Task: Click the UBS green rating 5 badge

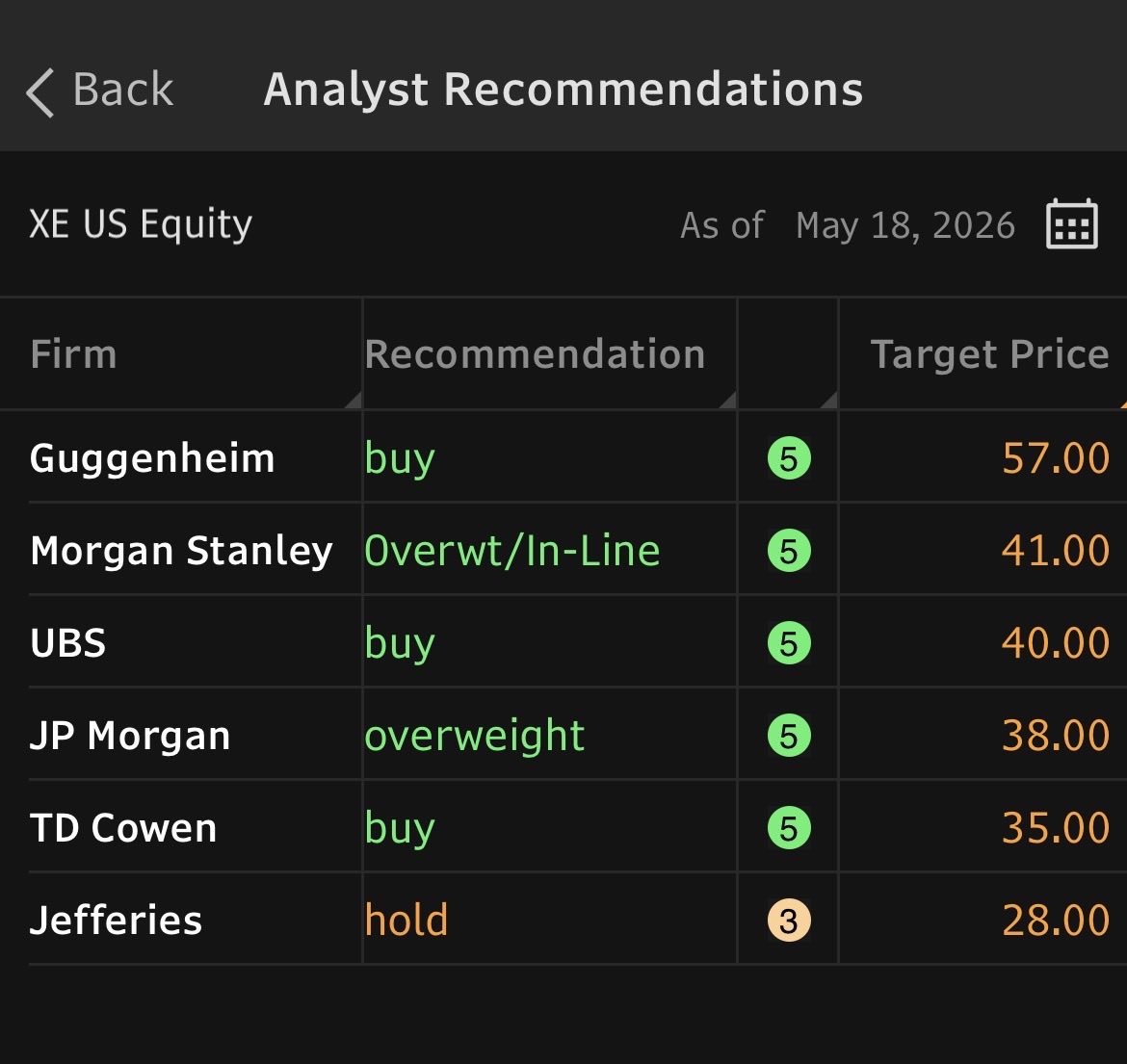Action: click(789, 643)
